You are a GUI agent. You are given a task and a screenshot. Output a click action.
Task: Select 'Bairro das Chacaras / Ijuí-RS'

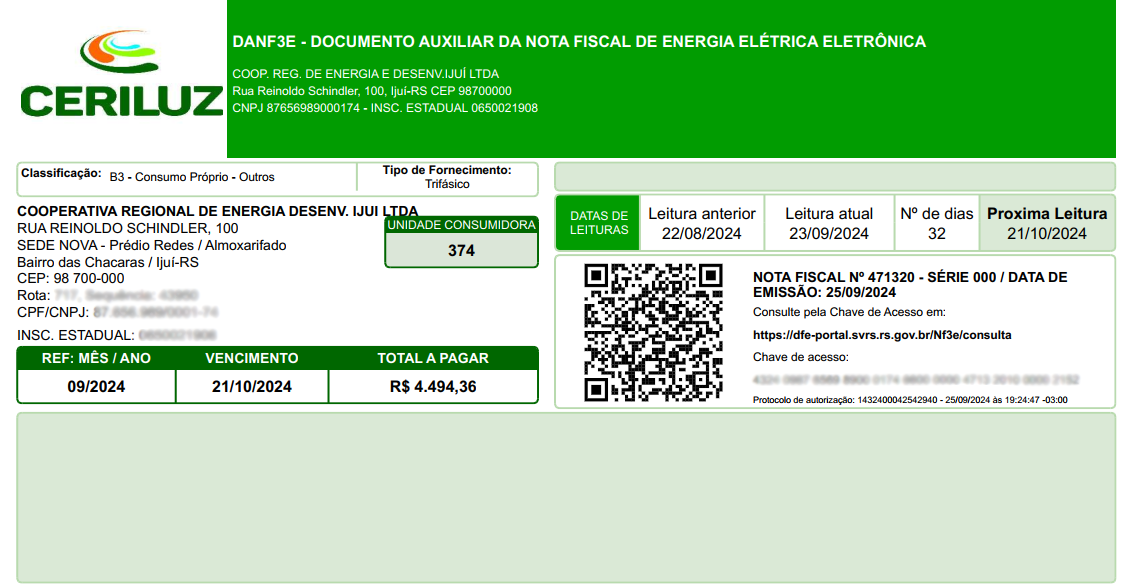point(108,262)
